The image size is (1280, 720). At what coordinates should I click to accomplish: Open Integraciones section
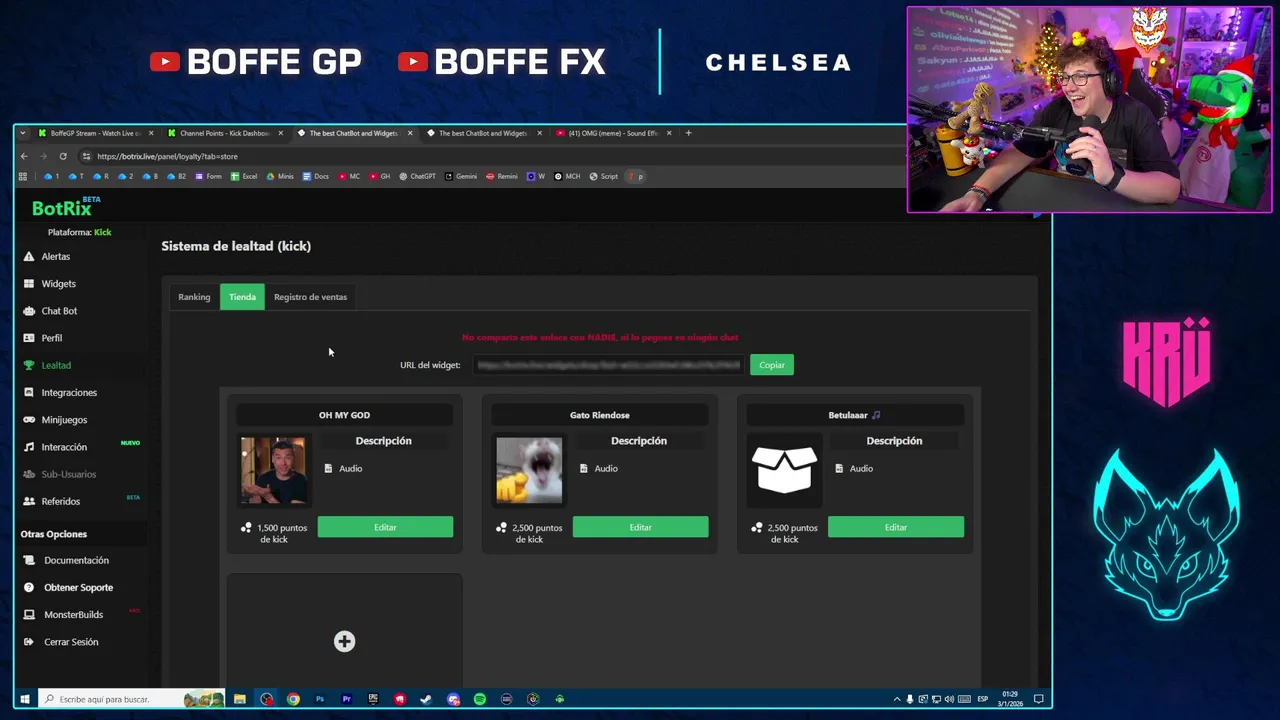pyautogui.click(x=69, y=393)
